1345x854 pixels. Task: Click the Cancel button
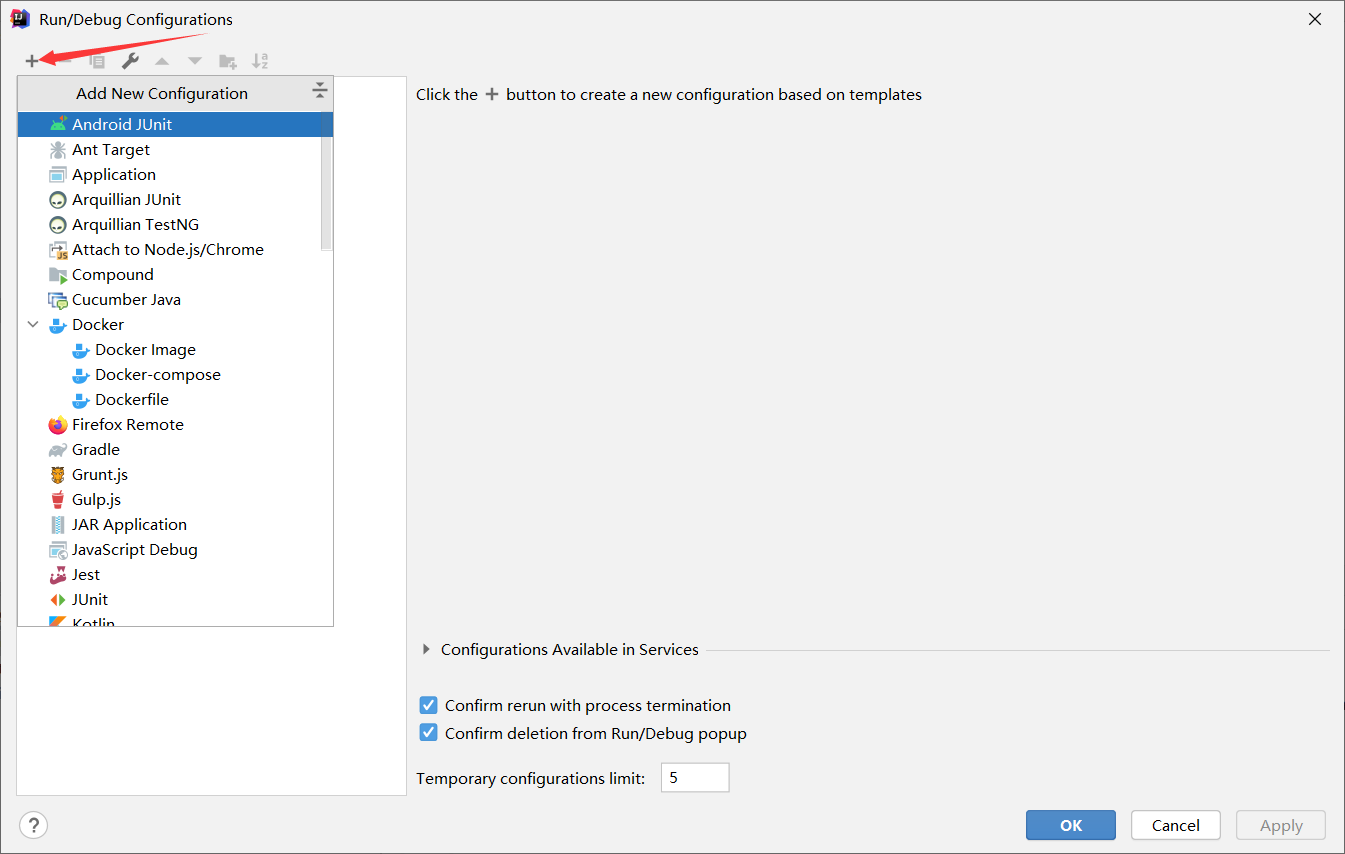click(x=1176, y=825)
